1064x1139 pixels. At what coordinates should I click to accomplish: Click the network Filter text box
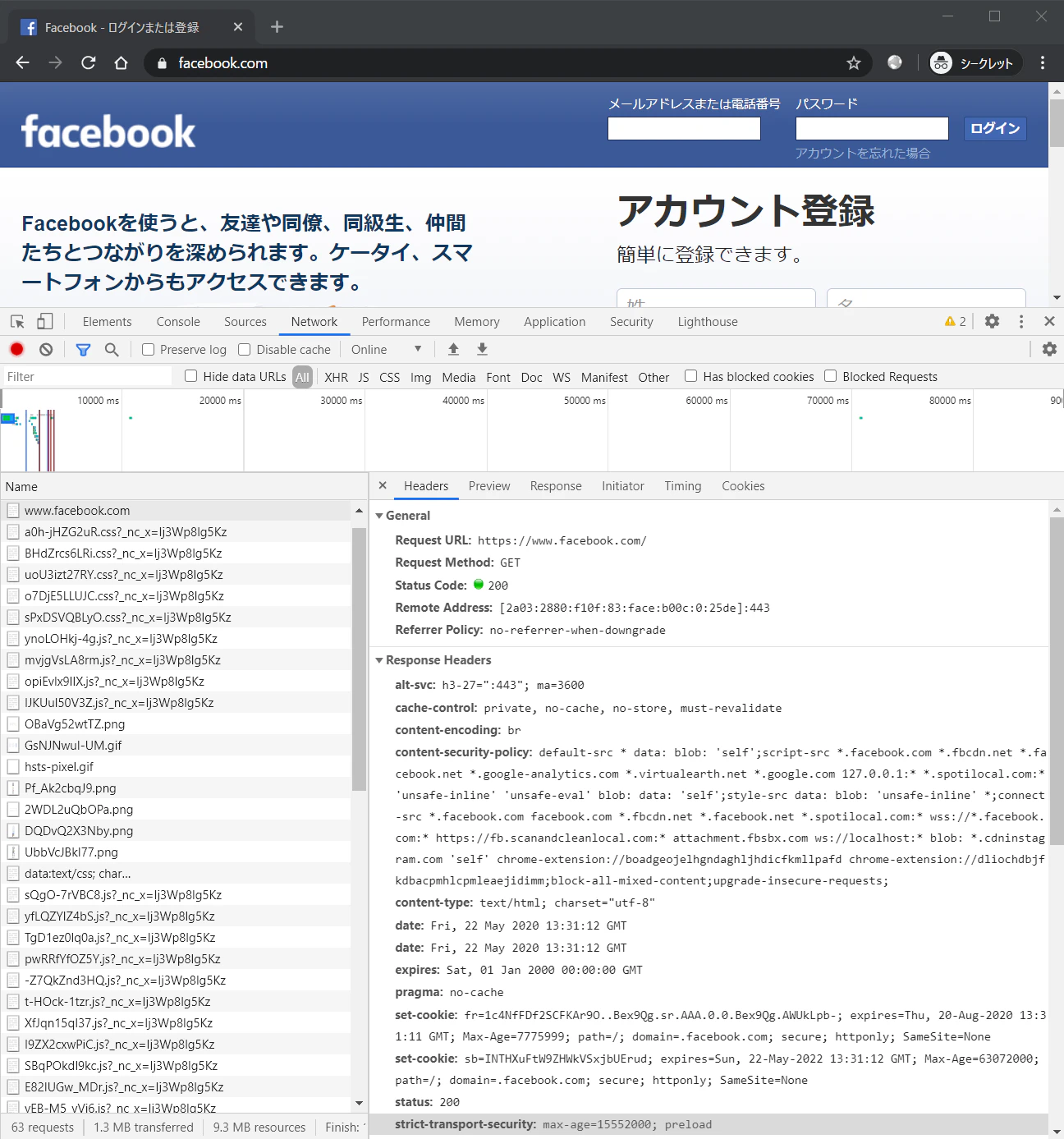click(x=87, y=376)
